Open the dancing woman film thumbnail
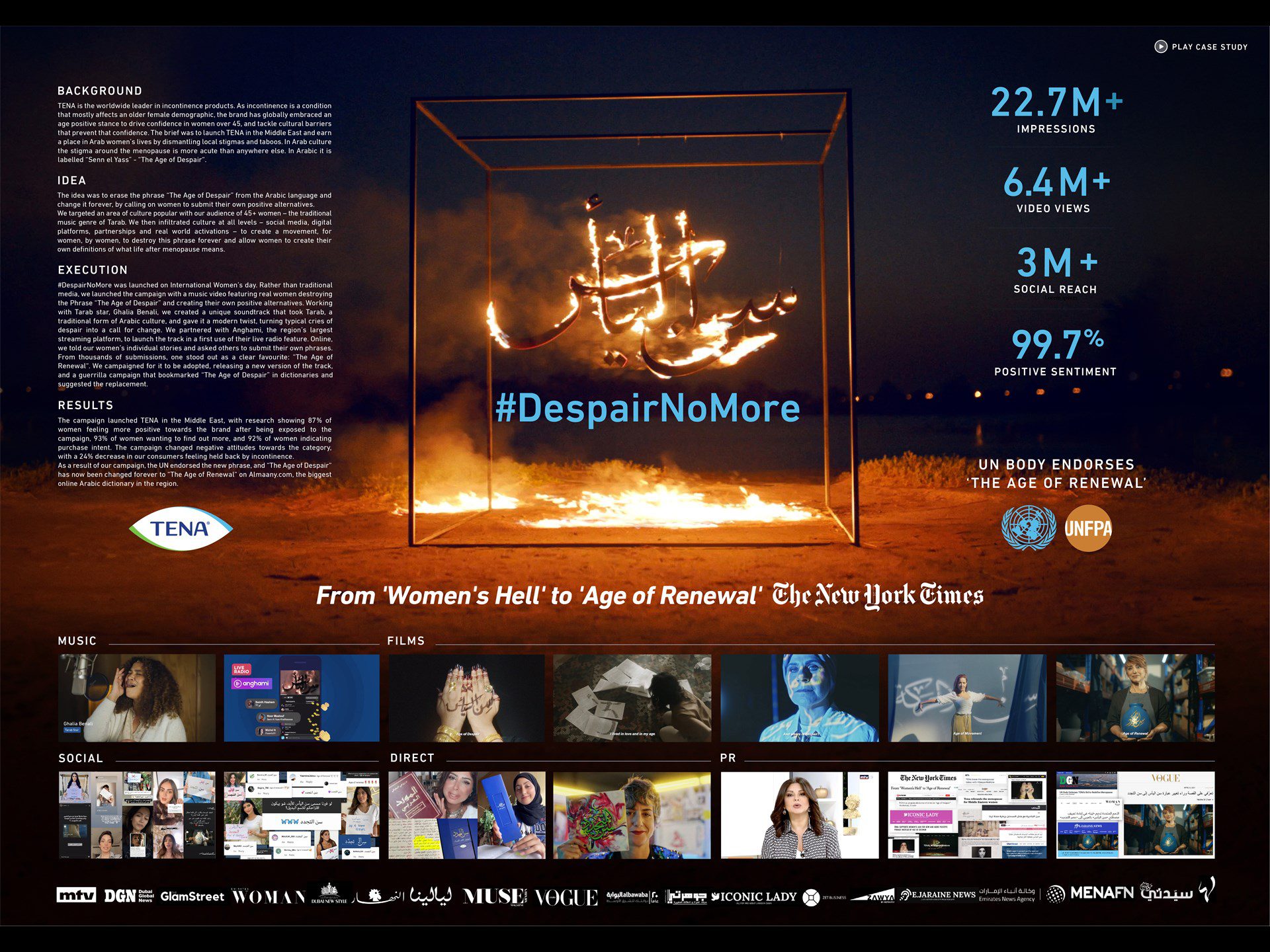 click(x=967, y=698)
